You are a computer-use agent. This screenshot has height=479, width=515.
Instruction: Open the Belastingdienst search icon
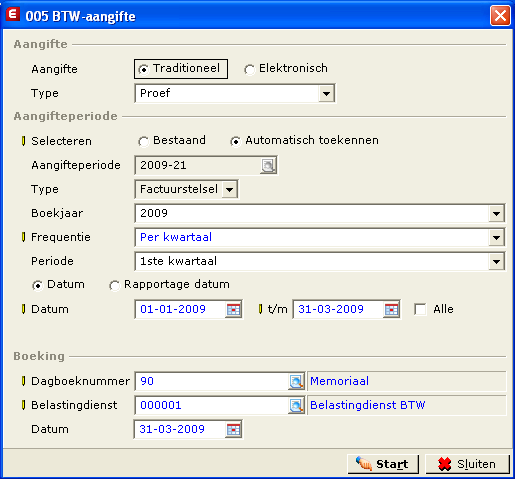[296, 405]
